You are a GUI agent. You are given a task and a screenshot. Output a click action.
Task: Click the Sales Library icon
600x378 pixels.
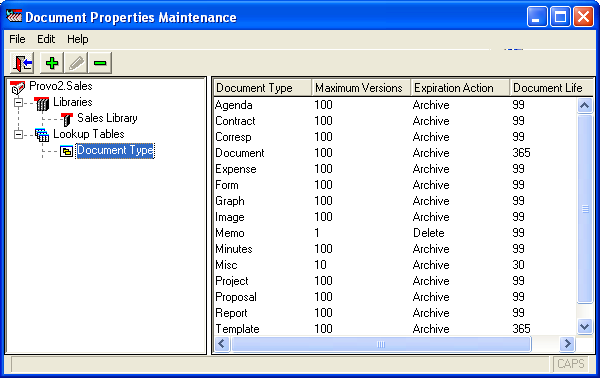(x=67, y=119)
